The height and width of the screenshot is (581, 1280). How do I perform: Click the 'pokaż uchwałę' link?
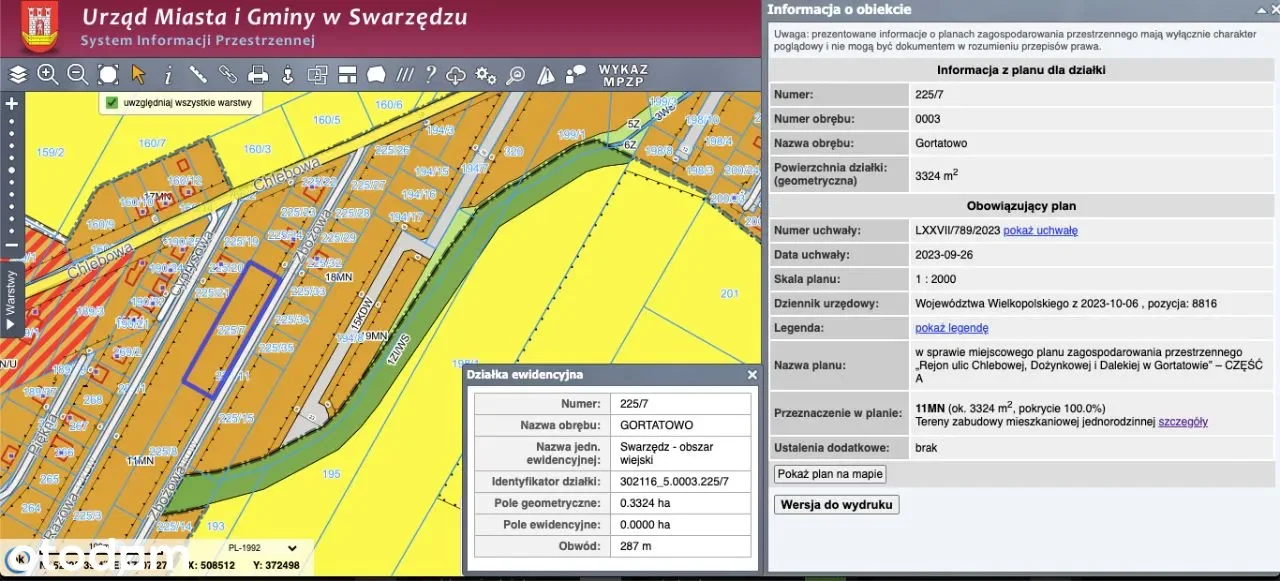1040,231
